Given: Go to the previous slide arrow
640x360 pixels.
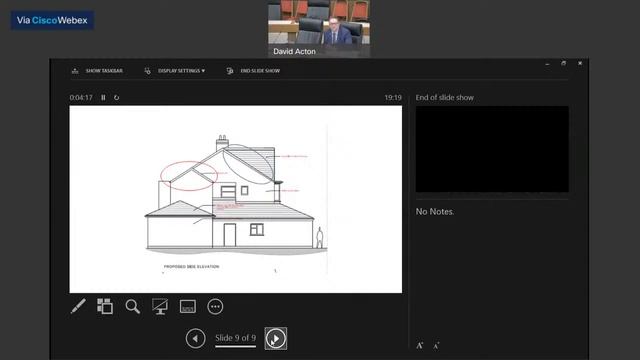Looking at the screenshot, I should point(196,338).
